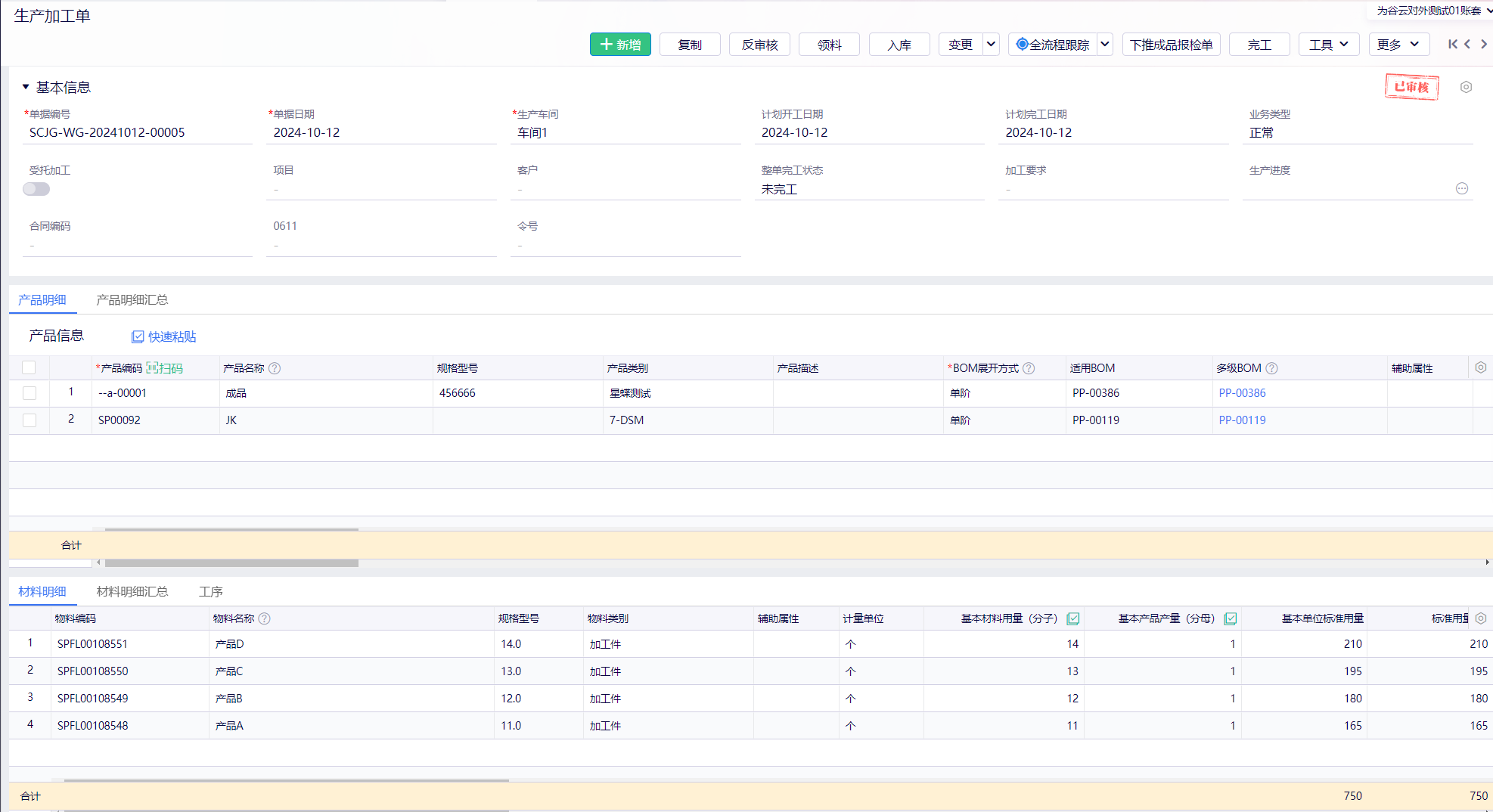Click 生产进度 more-options ellipsis icon
Screen dimensions: 1493x812
click(x=1462, y=188)
